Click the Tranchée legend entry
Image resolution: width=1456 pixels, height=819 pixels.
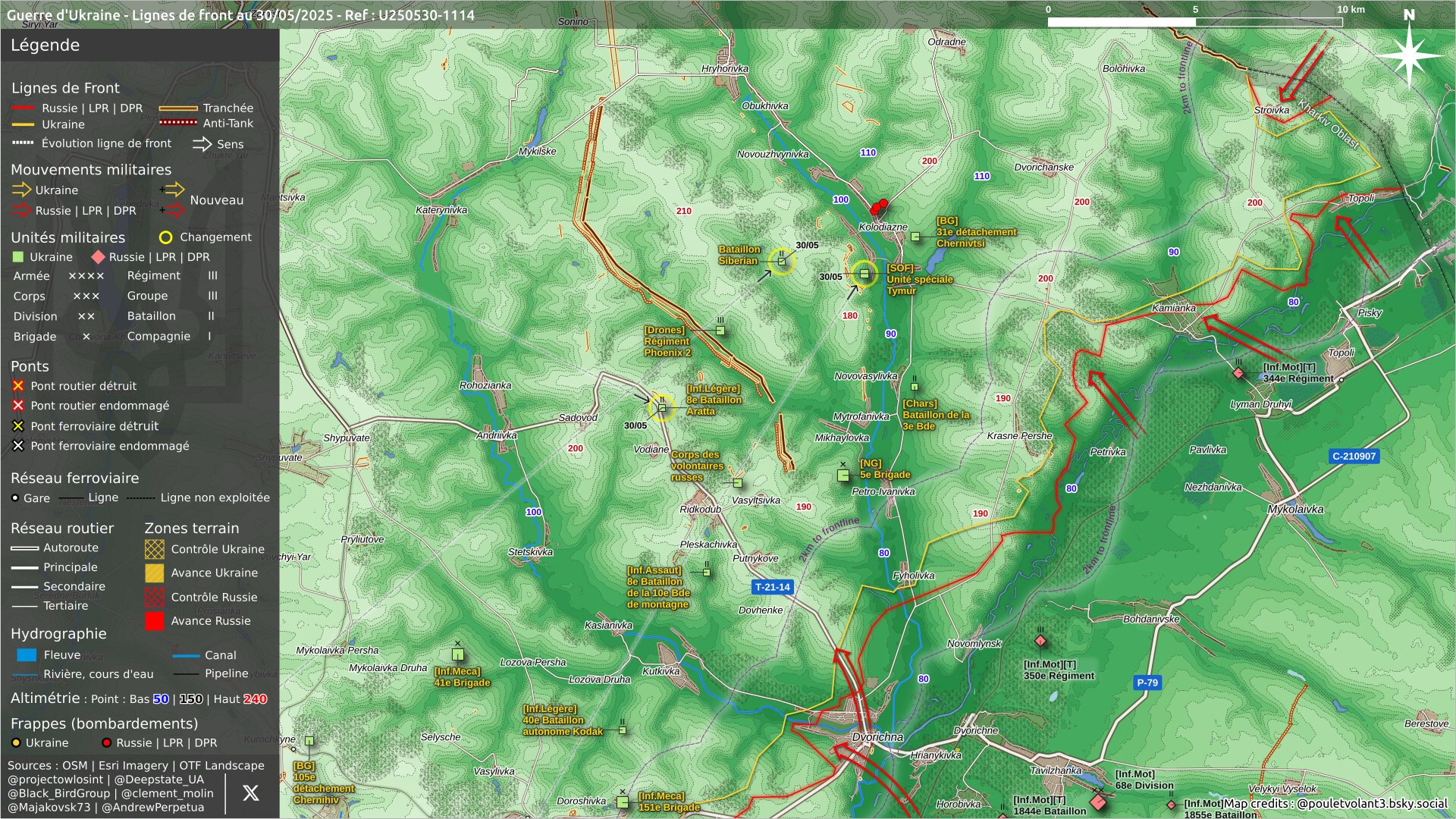pyautogui.click(x=207, y=108)
